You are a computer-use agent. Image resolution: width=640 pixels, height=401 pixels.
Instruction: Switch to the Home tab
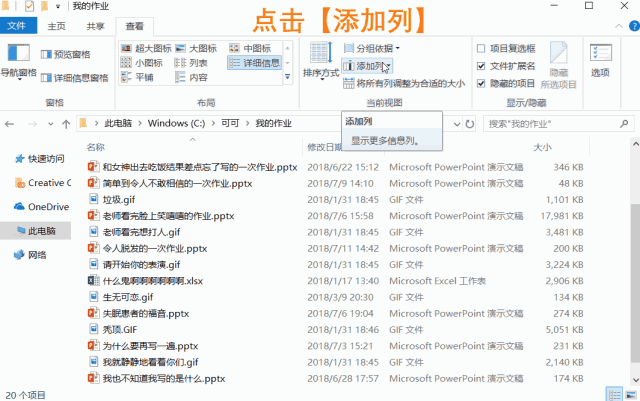56,26
